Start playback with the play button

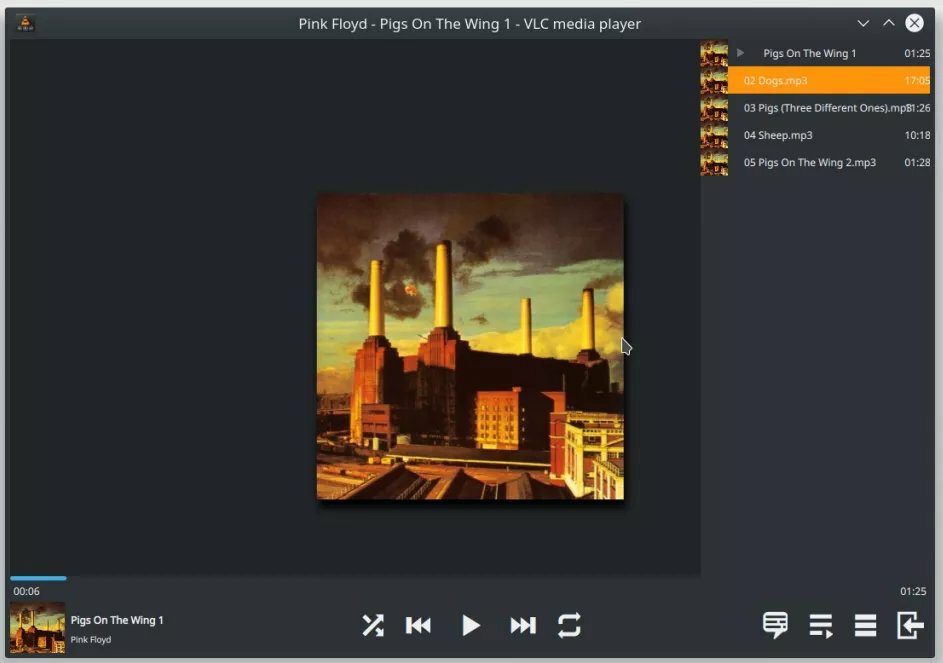(470, 625)
